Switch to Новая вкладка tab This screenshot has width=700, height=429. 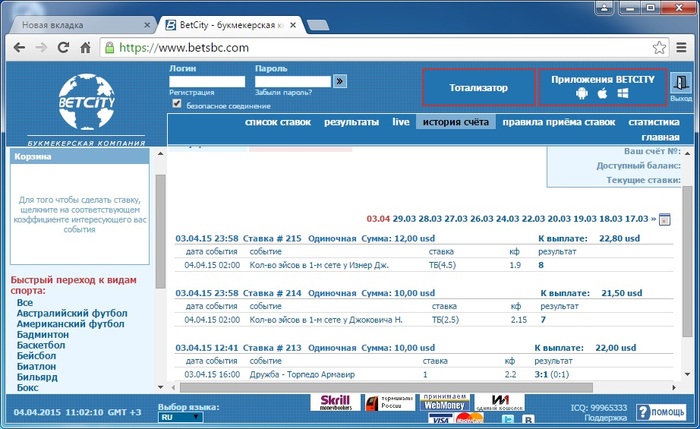(82, 25)
